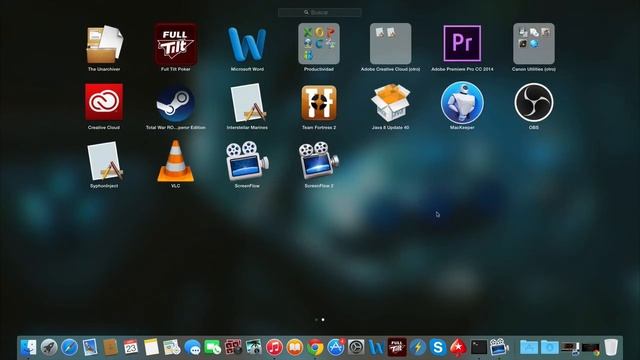The height and width of the screenshot is (360, 640).
Task: Select the second Launchpad page dot
Action: [x=323, y=320]
